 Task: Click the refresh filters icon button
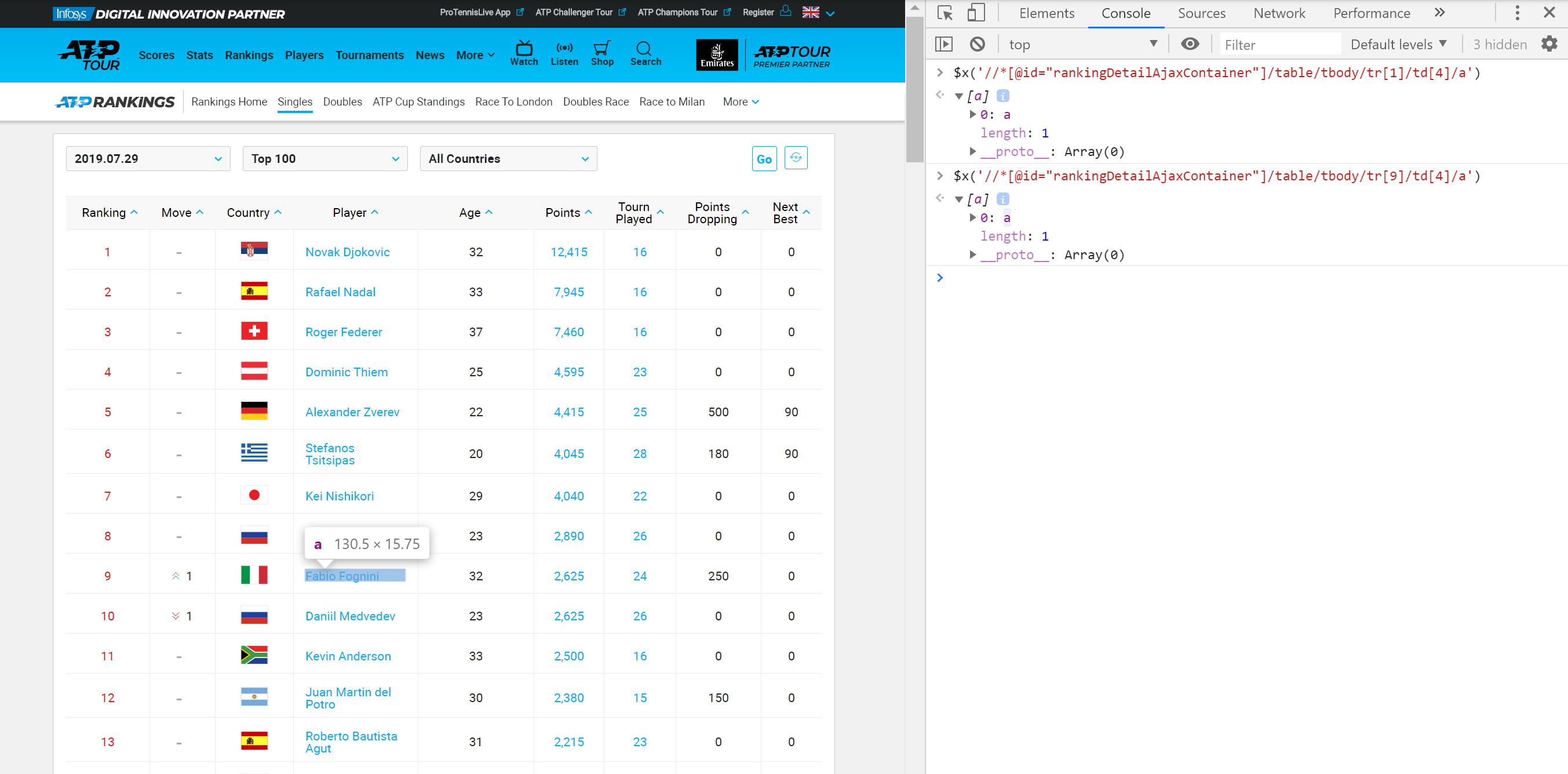click(795, 158)
